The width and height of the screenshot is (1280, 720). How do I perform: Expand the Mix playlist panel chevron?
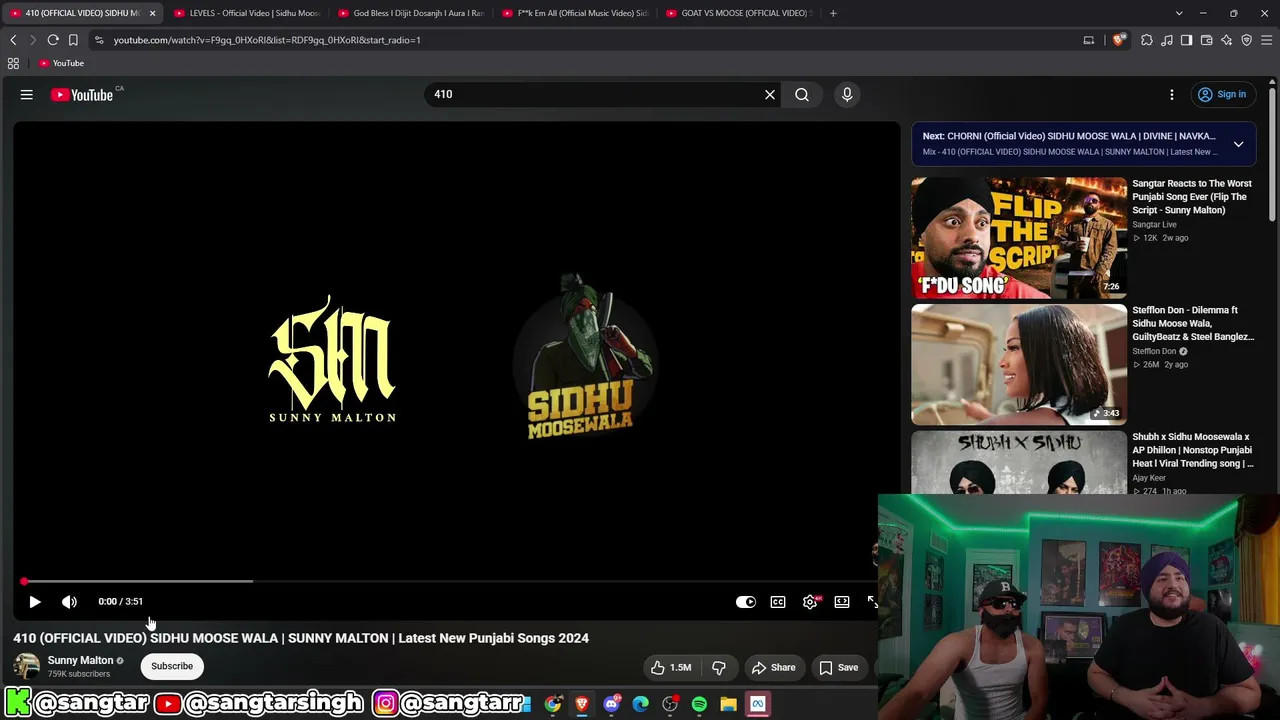1238,144
